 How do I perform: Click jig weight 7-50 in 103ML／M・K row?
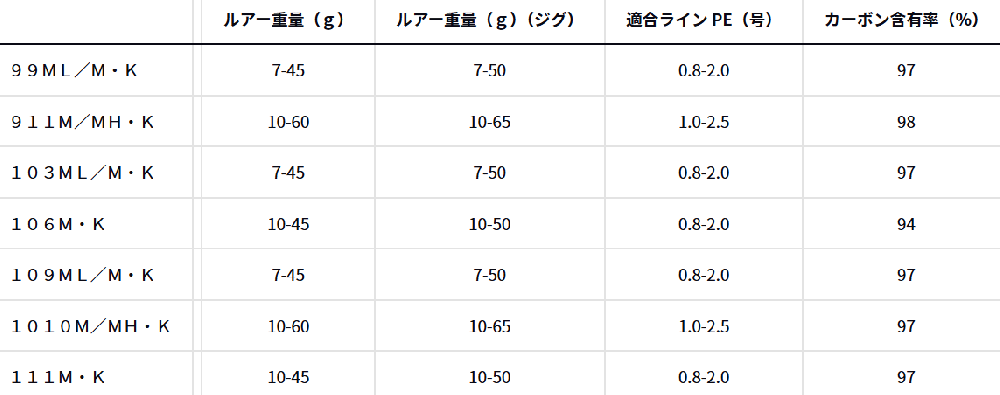point(489,173)
